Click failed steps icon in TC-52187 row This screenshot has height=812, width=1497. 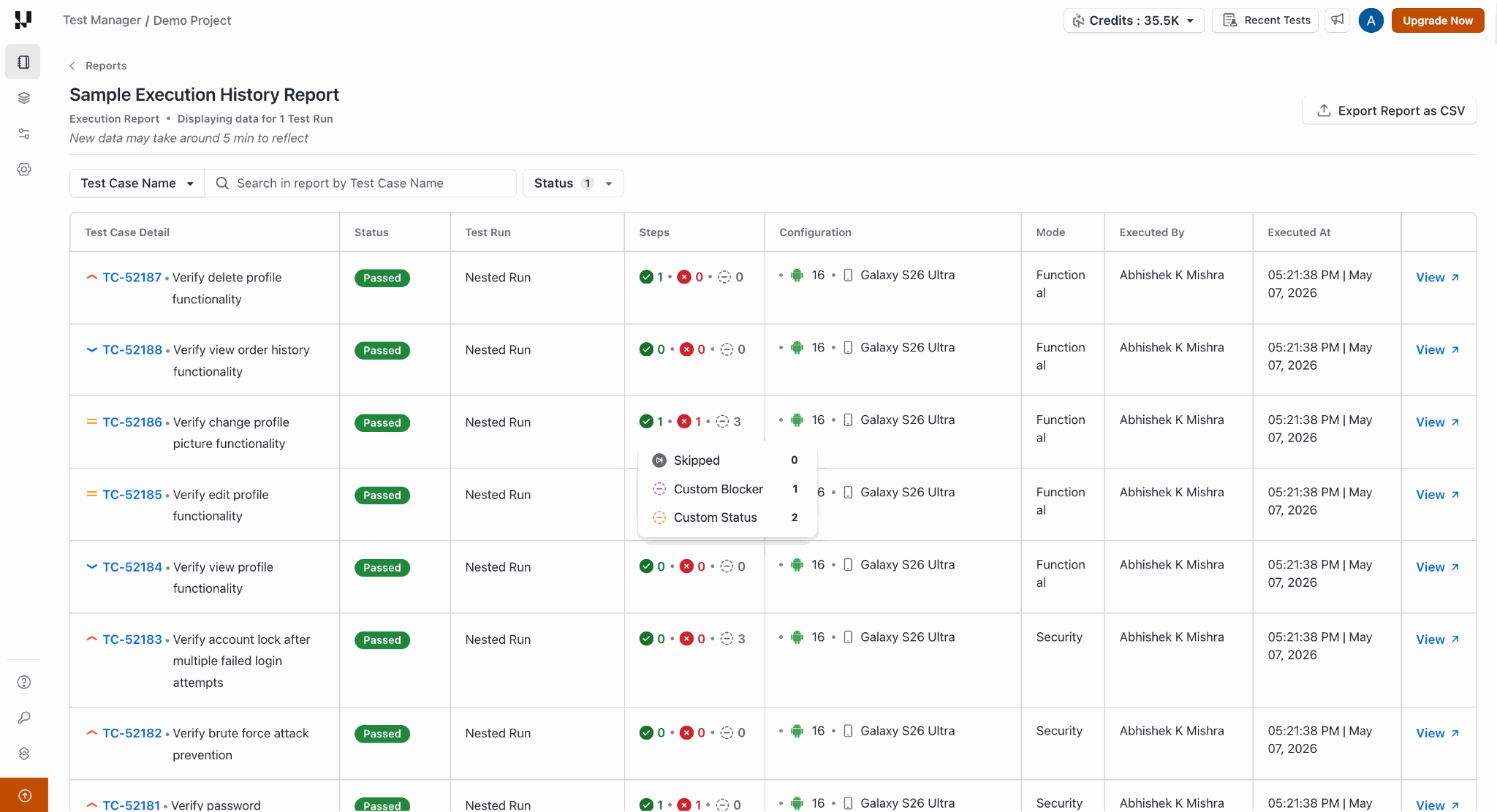point(684,277)
